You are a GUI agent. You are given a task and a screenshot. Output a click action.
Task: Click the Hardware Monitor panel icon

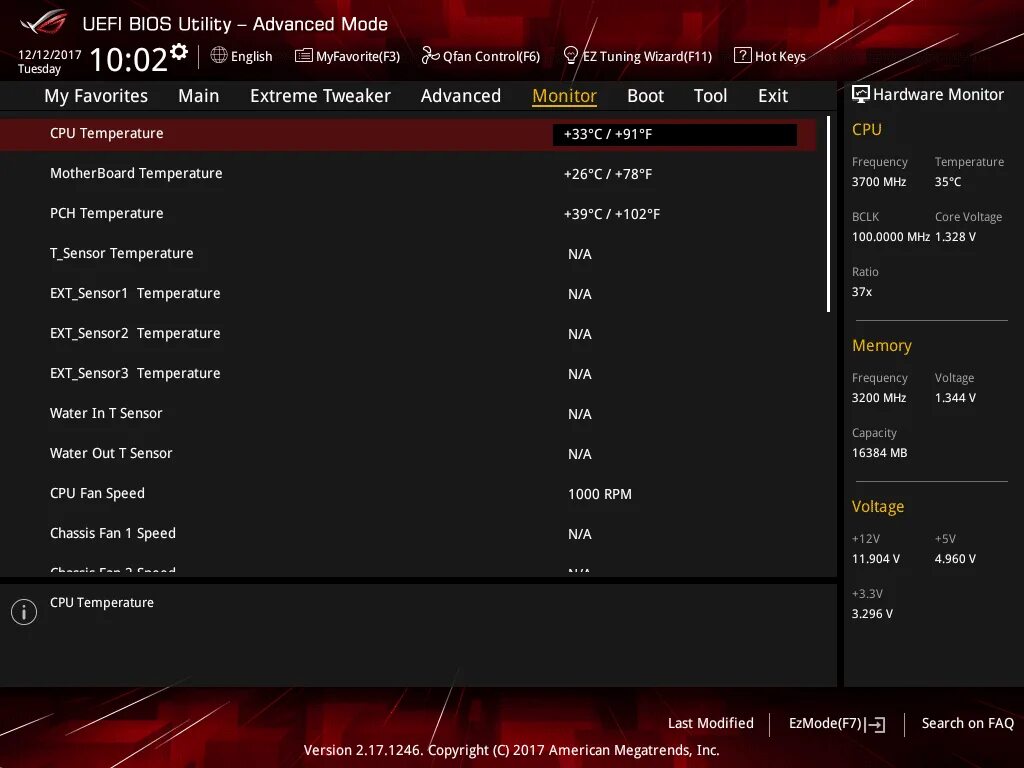[862, 93]
